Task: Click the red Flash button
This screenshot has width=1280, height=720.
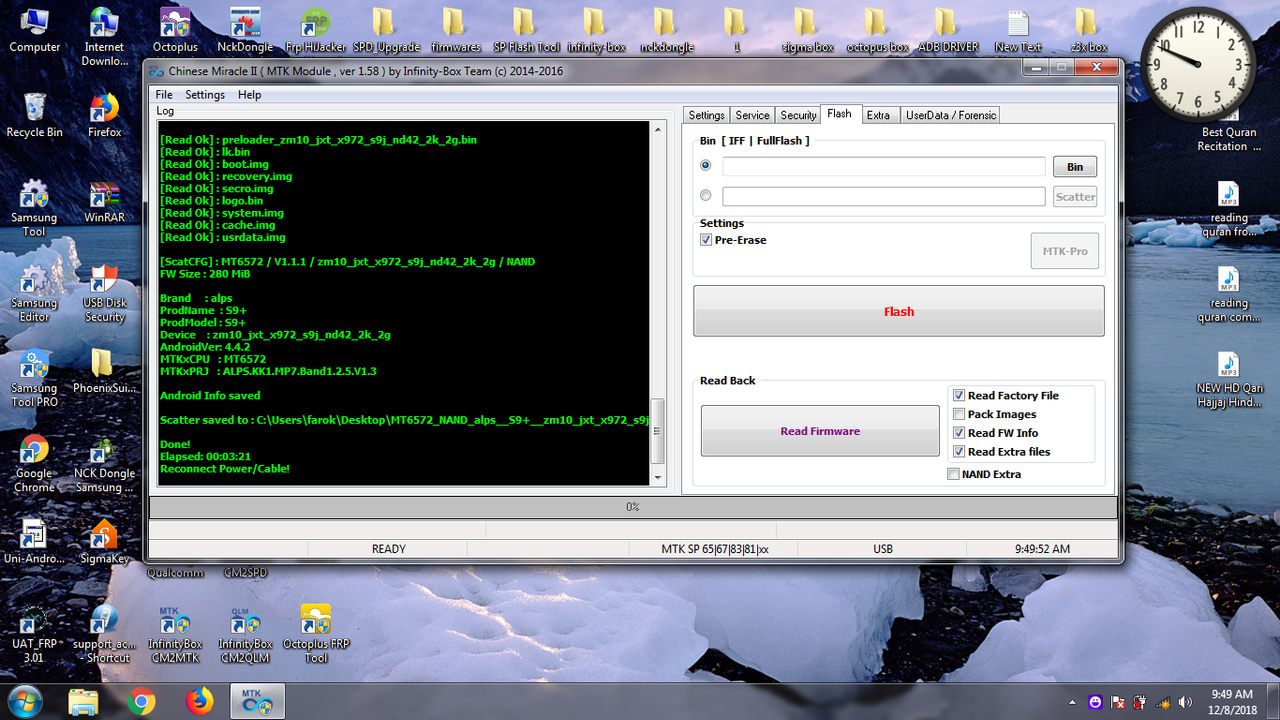Action: 899,311
